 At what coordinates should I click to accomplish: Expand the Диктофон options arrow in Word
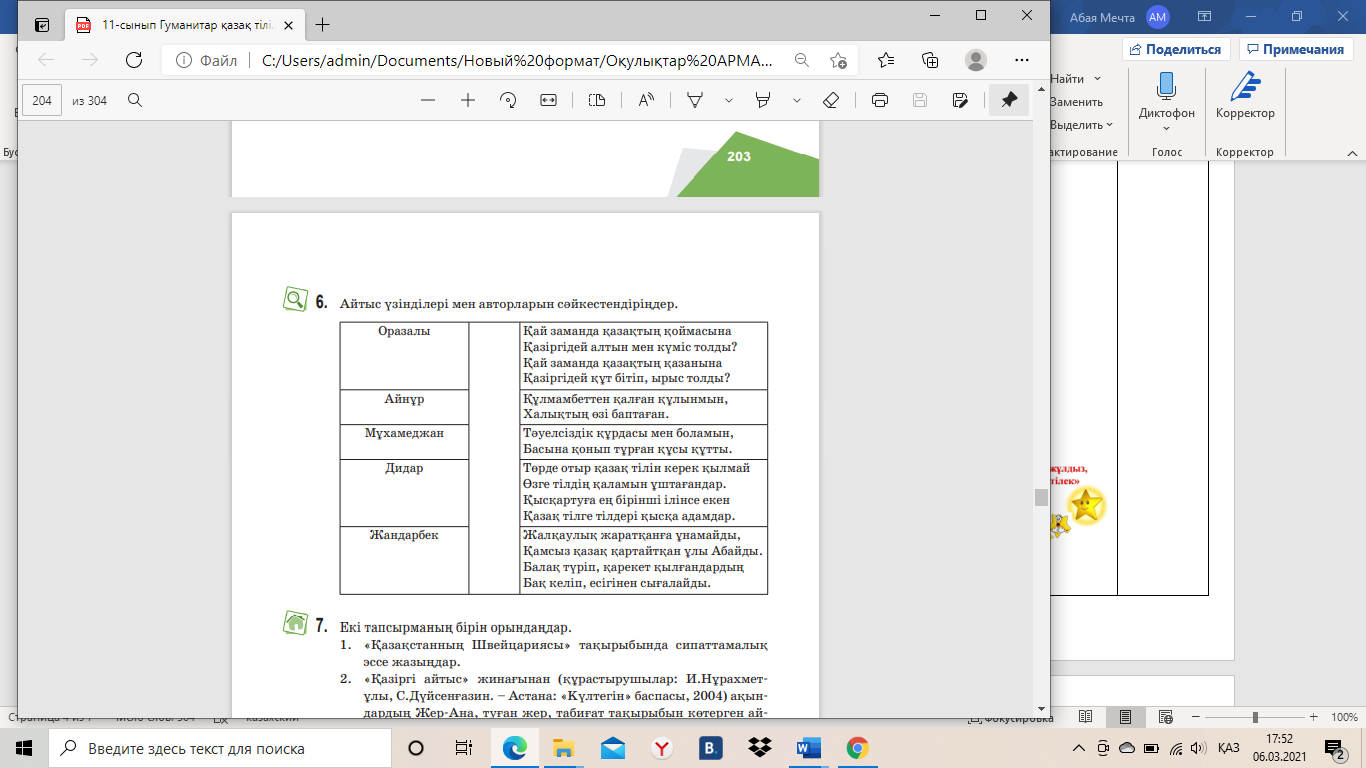(x=1166, y=128)
